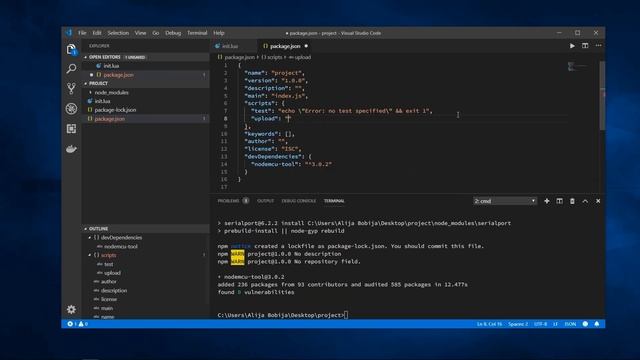Open the Selection menu
640x360 pixels.
[118, 33]
